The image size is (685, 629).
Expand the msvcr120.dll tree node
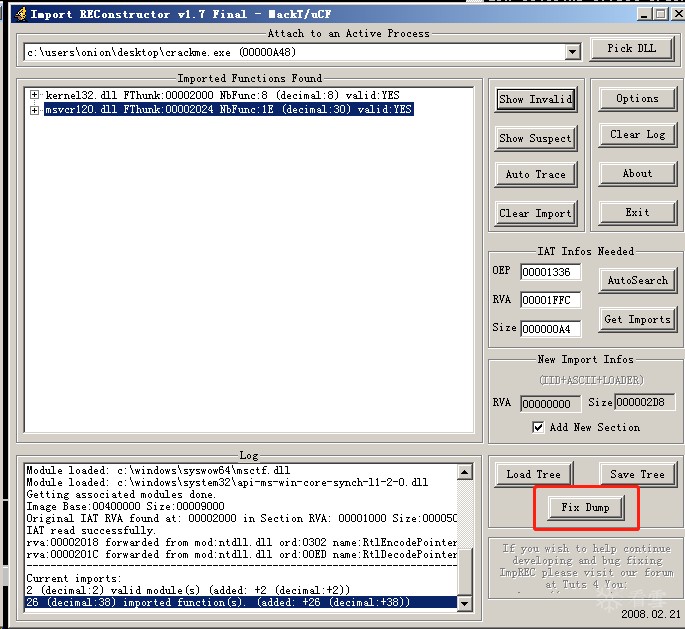(x=34, y=110)
